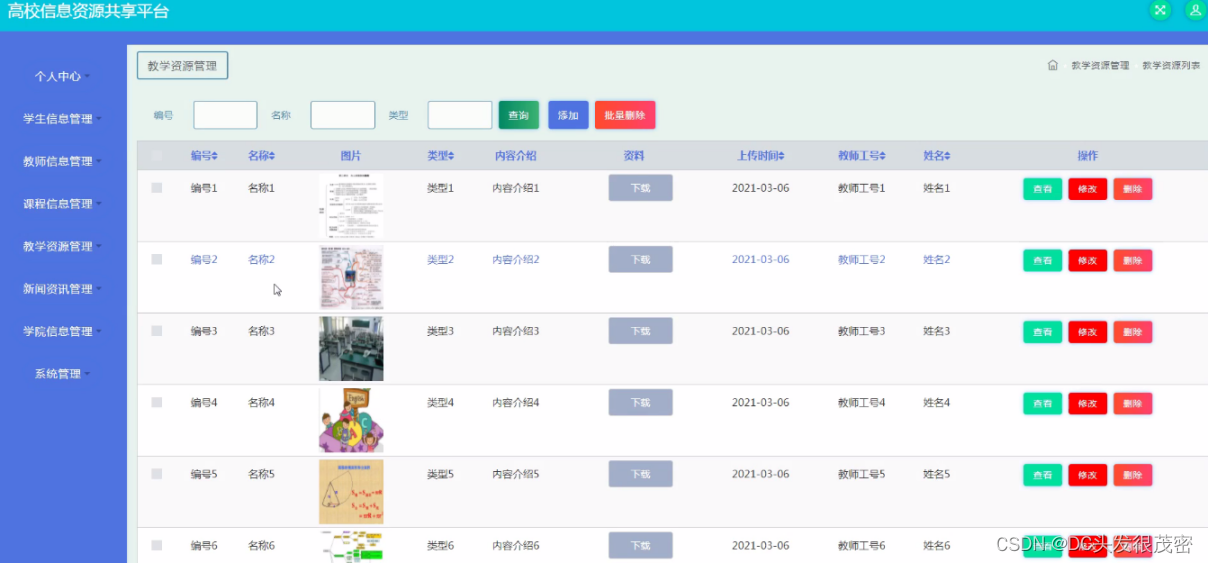The image size is (1208, 563).
Task: Click the fullscreen icon in top bar
Action: (x=1160, y=10)
